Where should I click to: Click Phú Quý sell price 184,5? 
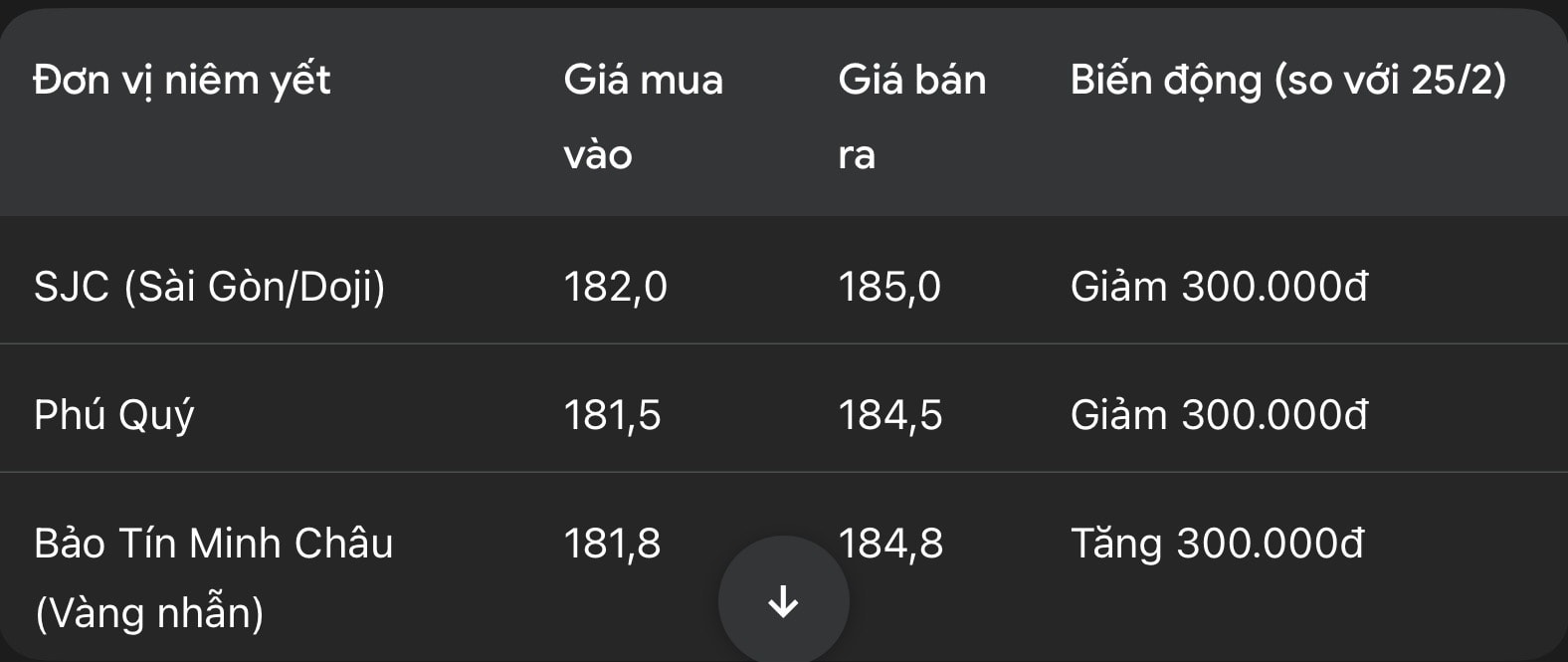pos(889,415)
